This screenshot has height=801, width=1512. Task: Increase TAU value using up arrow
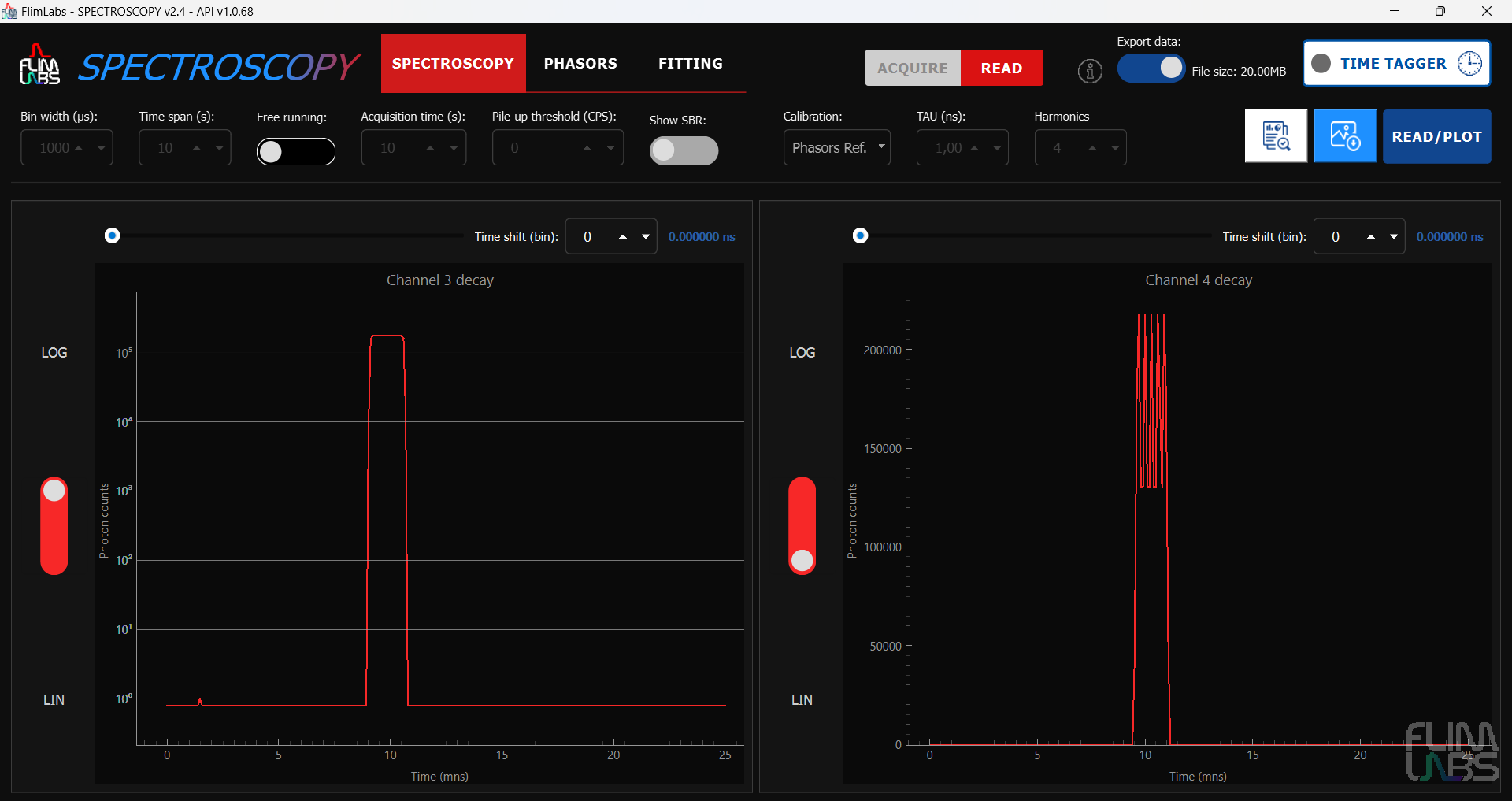coord(974,148)
